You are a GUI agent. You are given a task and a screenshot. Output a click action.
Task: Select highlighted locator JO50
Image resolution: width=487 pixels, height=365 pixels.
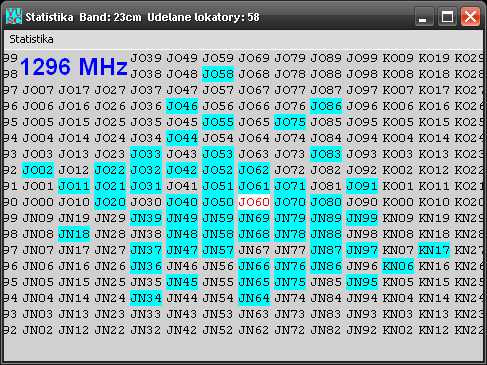(218, 202)
